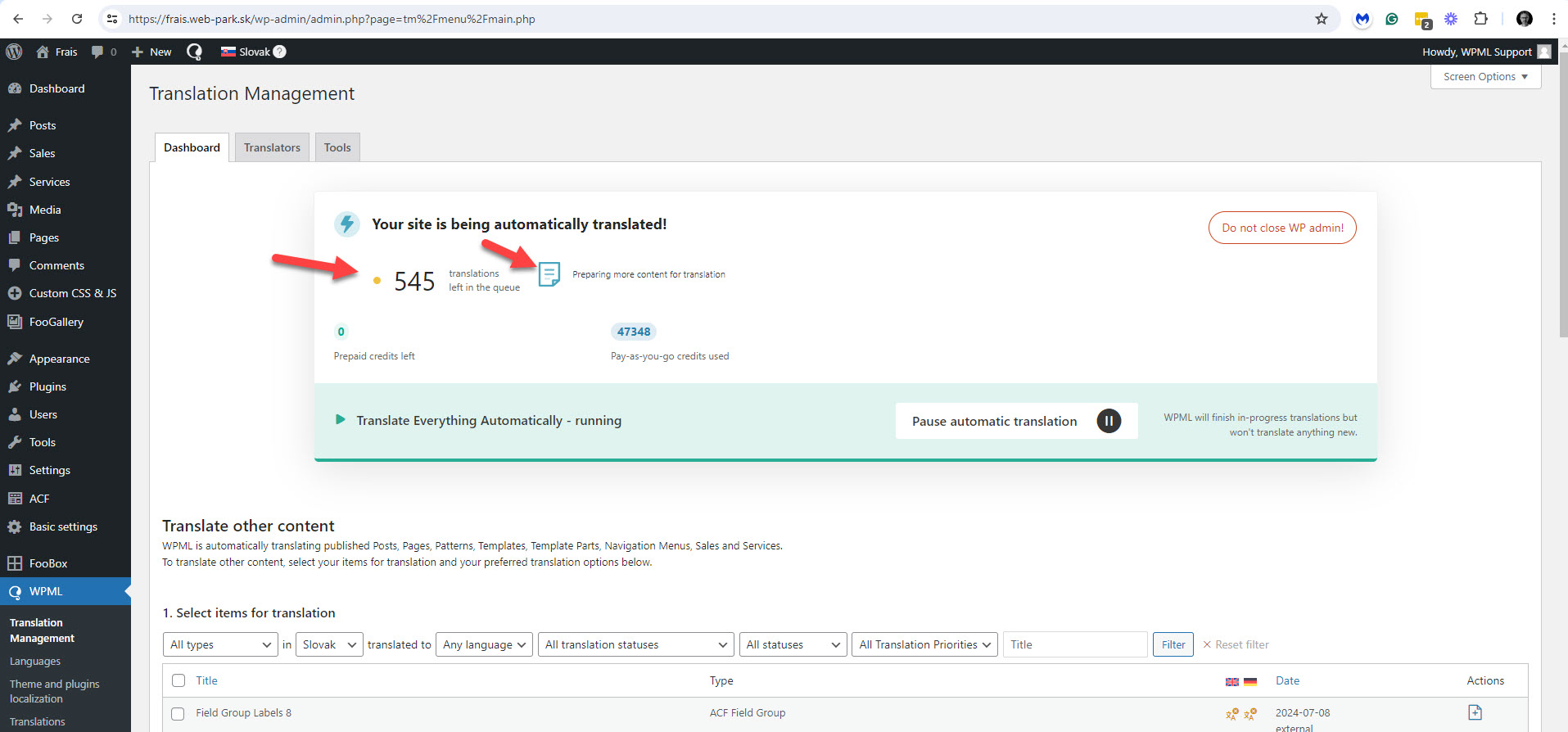Click the English flag column header

point(1231,681)
